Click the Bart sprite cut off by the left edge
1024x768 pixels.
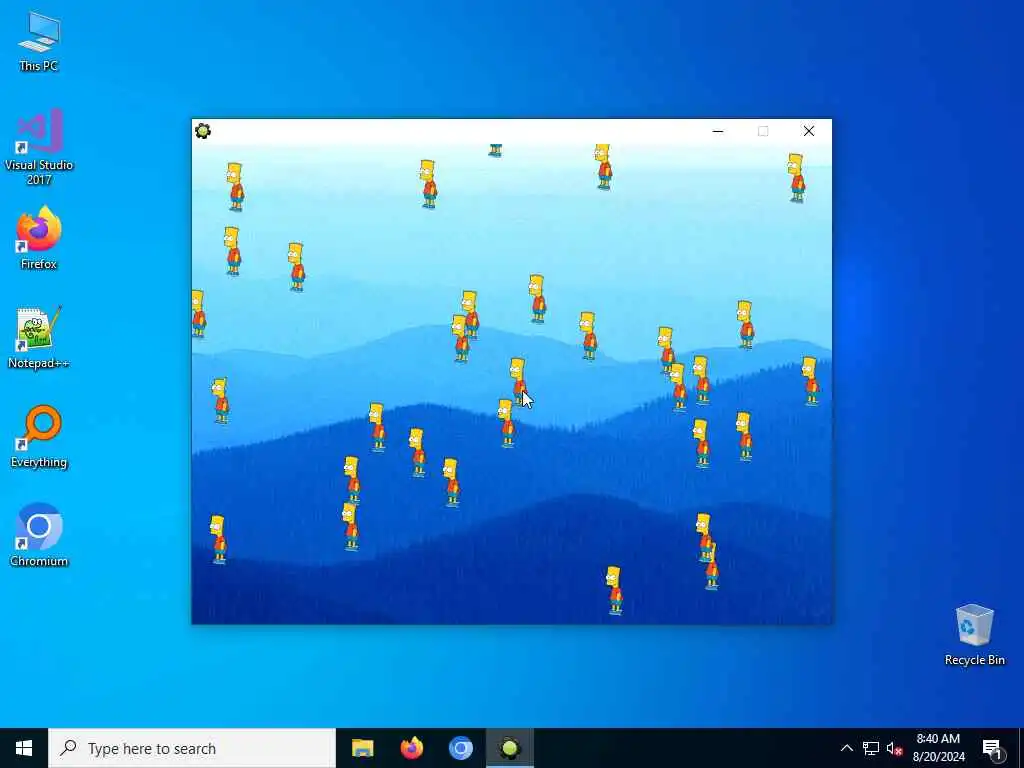coord(199,313)
